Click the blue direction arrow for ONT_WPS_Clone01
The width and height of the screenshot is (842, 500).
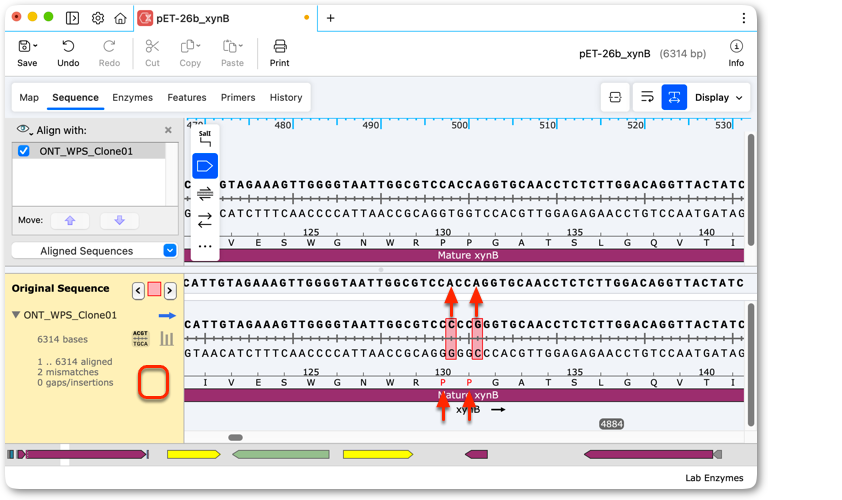pyautogui.click(x=167, y=315)
